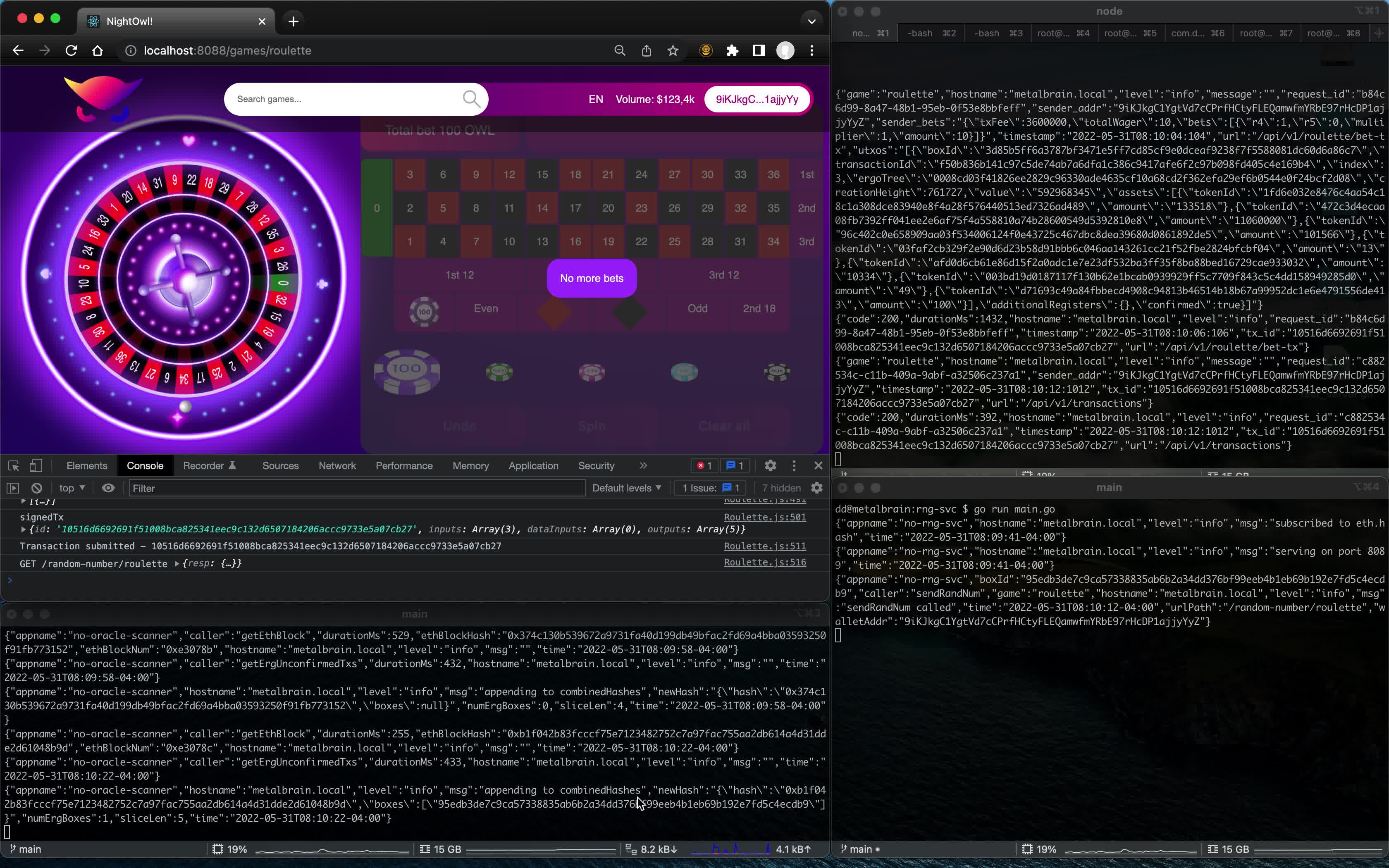Show more DevTools tabs chevron
Screen dimensions: 1389x868
[x=643, y=465]
